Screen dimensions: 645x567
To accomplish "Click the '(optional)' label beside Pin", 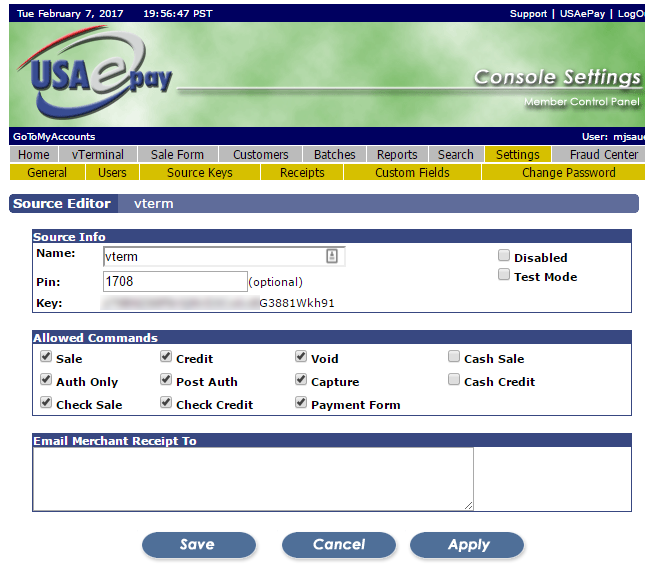I will point(275,282).
